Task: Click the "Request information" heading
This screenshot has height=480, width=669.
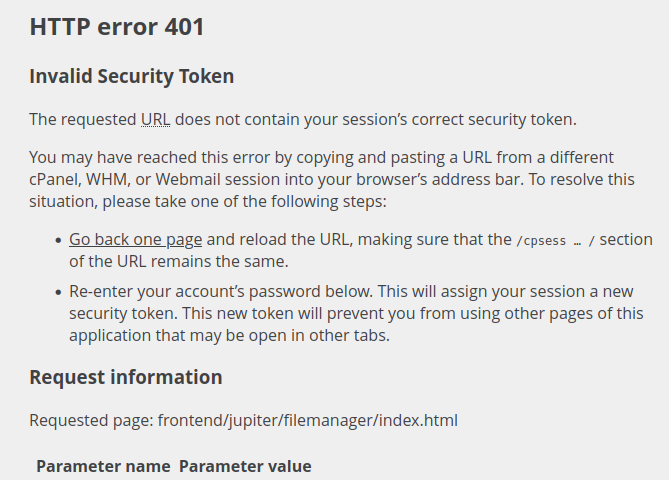Action: [x=126, y=377]
